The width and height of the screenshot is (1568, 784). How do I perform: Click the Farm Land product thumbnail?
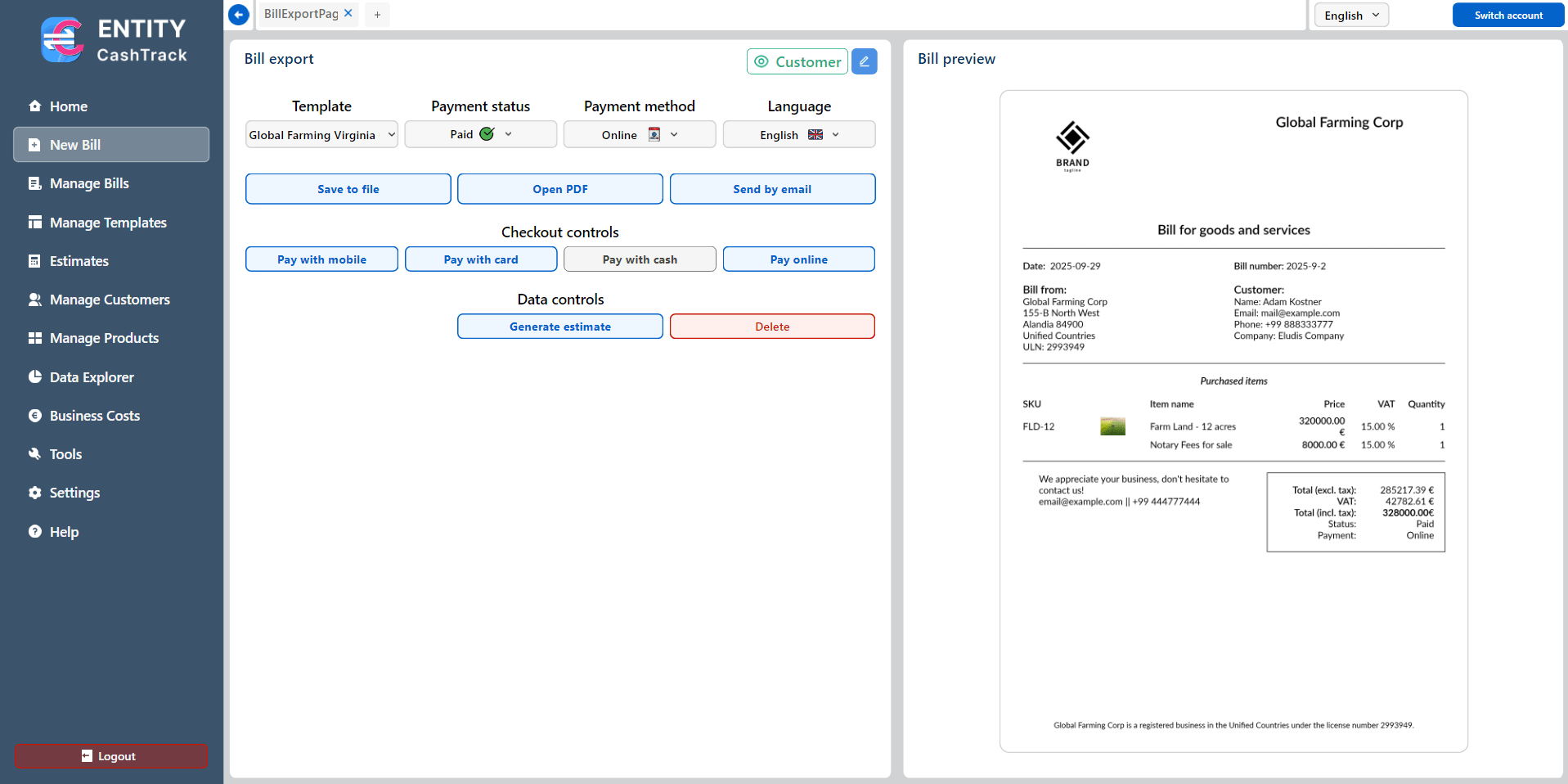click(1112, 426)
